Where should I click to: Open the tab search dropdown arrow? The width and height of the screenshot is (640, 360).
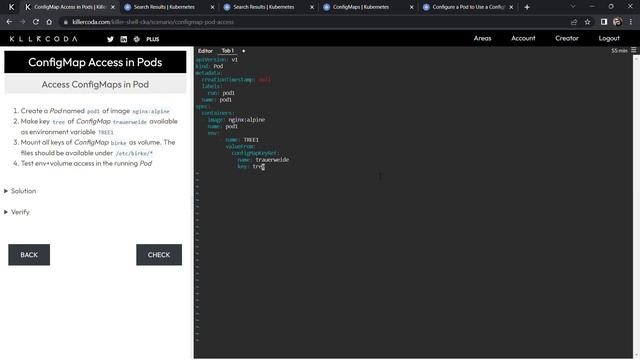tap(573, 7)
